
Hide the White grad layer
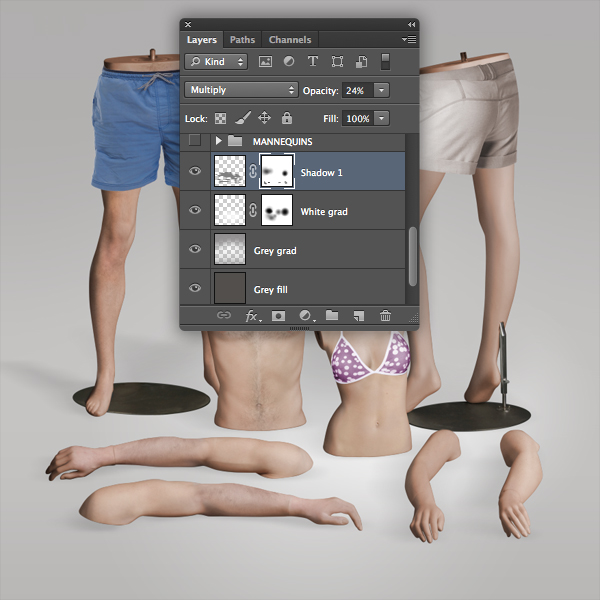(195, 210)
